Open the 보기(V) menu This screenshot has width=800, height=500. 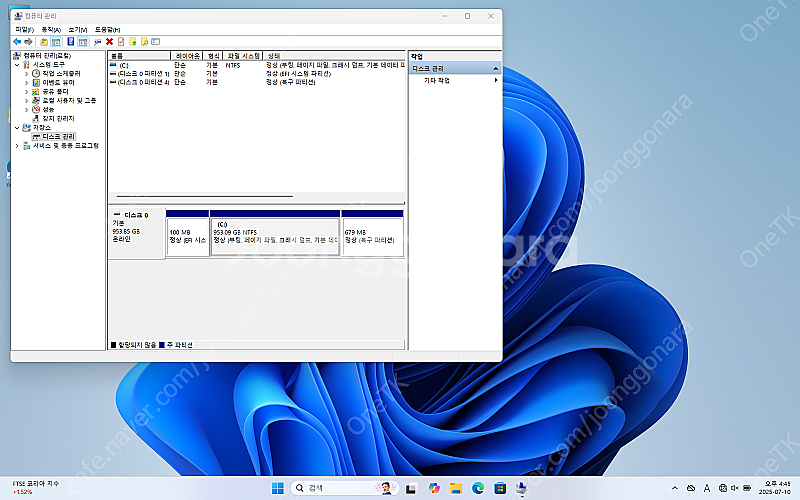click(x=78, y=30)
